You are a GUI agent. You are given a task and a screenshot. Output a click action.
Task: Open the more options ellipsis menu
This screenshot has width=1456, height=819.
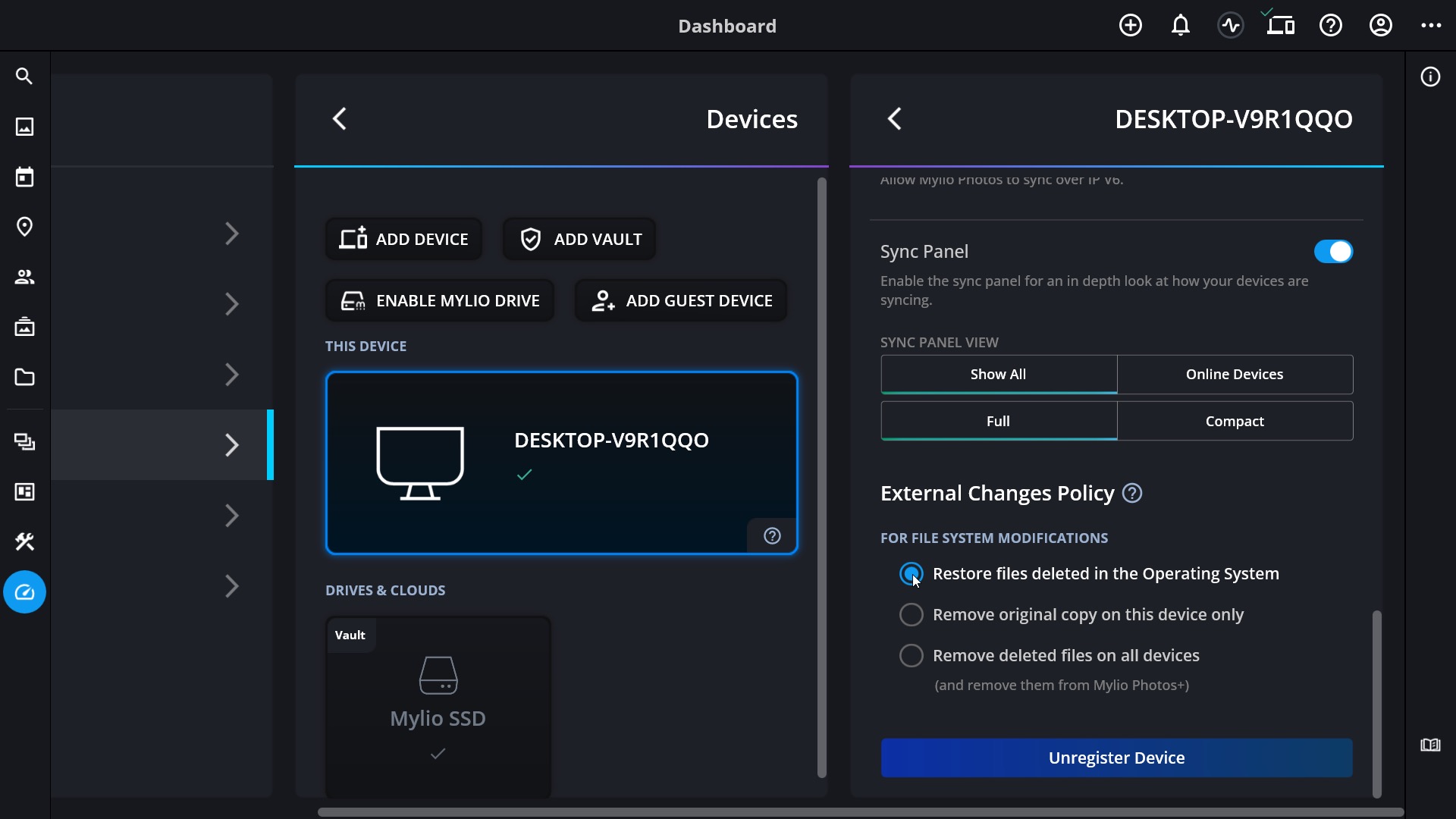click(1431, 26)
